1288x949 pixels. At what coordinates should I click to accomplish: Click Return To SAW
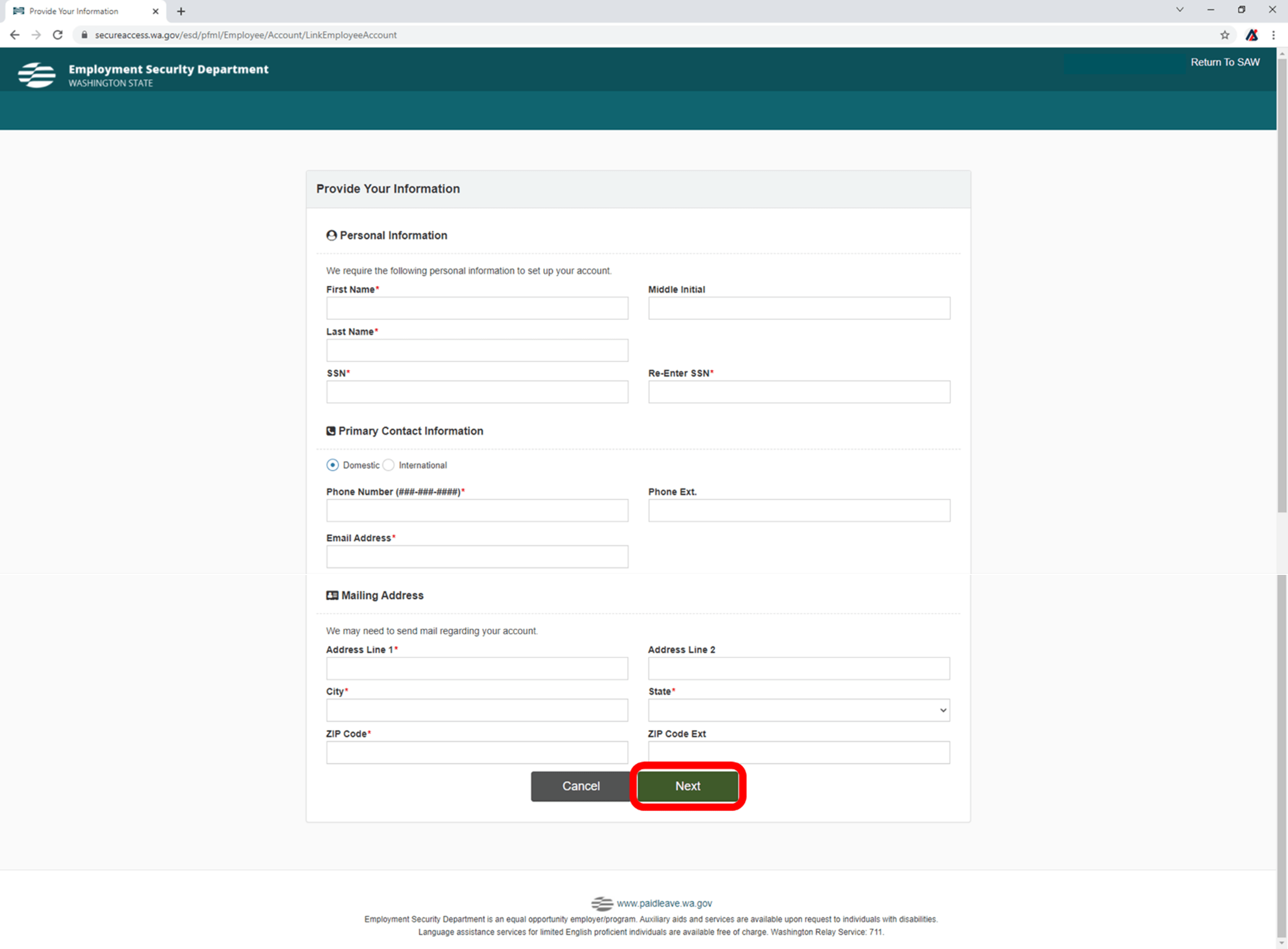coord(1225,62)
